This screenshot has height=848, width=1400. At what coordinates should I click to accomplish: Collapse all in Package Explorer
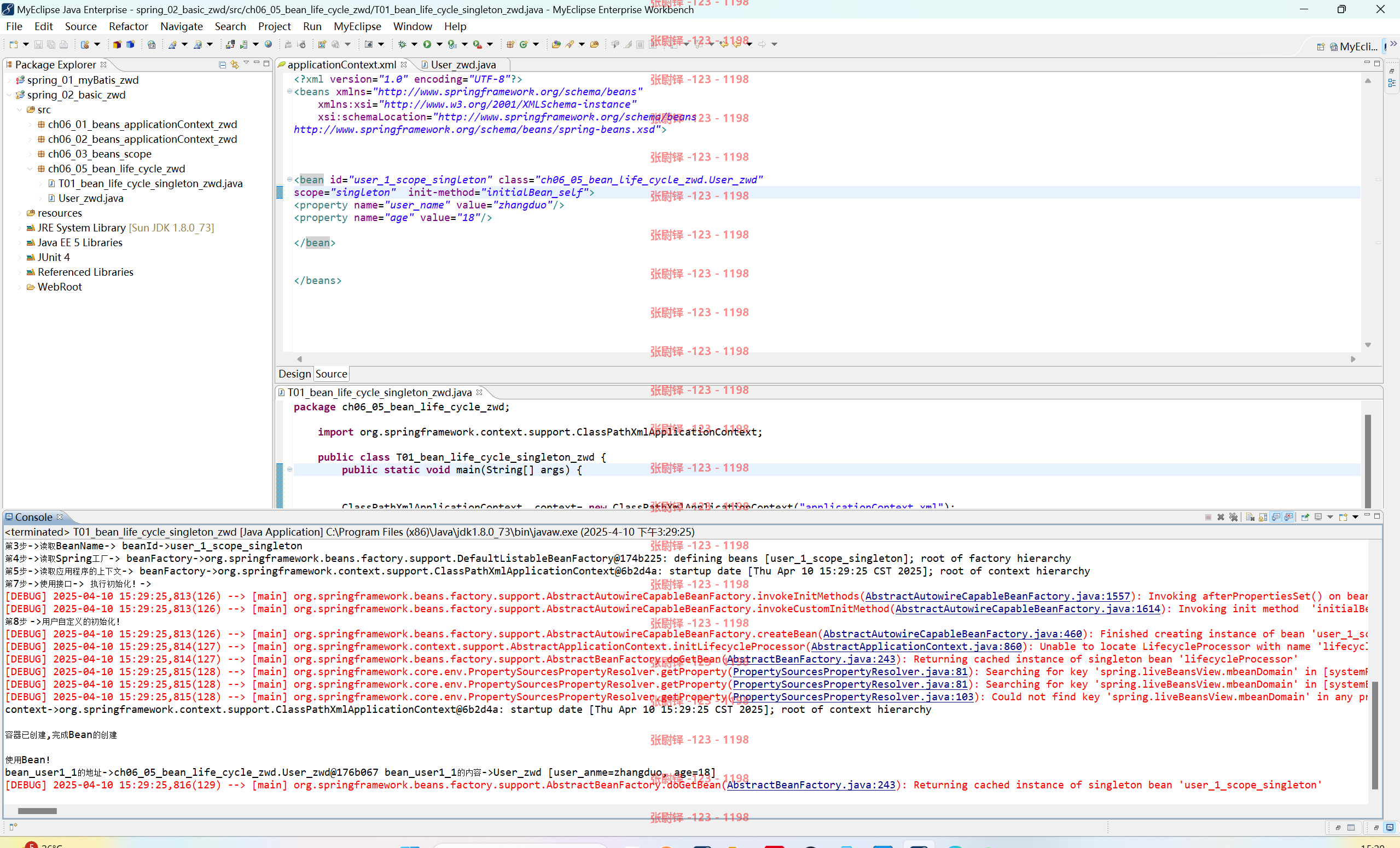click(222, 64)
